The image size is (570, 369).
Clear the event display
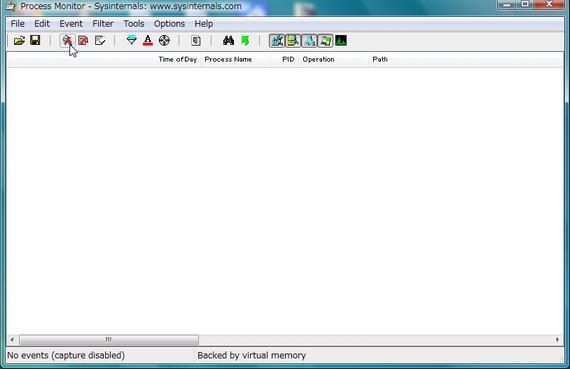click(x=100, y=40)
